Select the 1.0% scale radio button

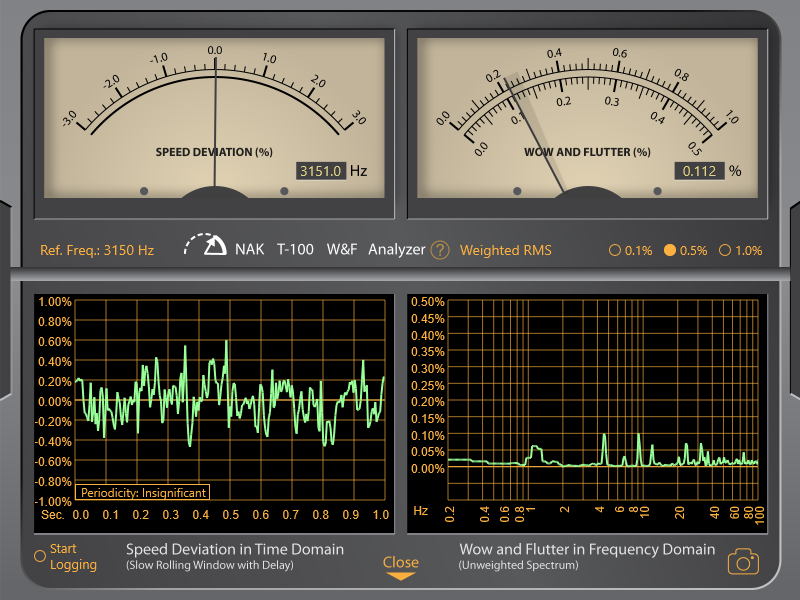(725, 251)
